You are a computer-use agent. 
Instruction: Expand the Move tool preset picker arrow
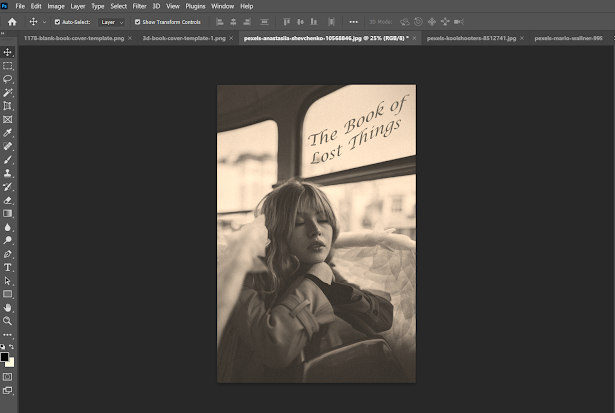pyautogui.click(x=45, y=21)
